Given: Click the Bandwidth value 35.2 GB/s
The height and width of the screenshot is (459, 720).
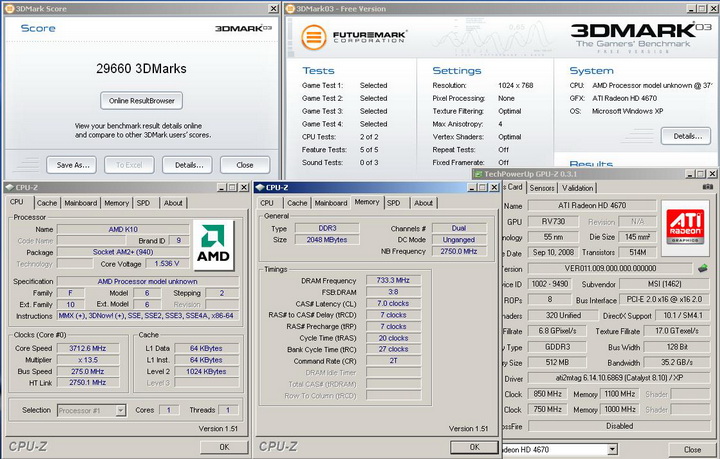Looking at the screenshot, I should coord(677,362).
